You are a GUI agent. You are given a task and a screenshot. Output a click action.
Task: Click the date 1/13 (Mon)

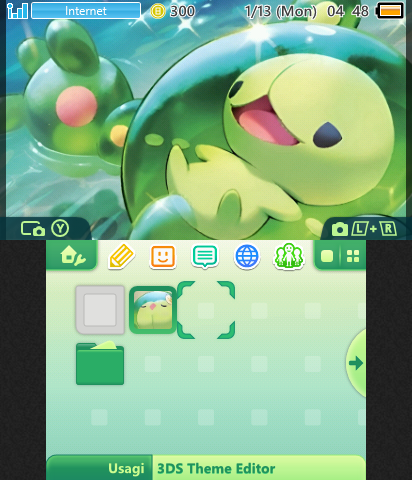[280, 12]
